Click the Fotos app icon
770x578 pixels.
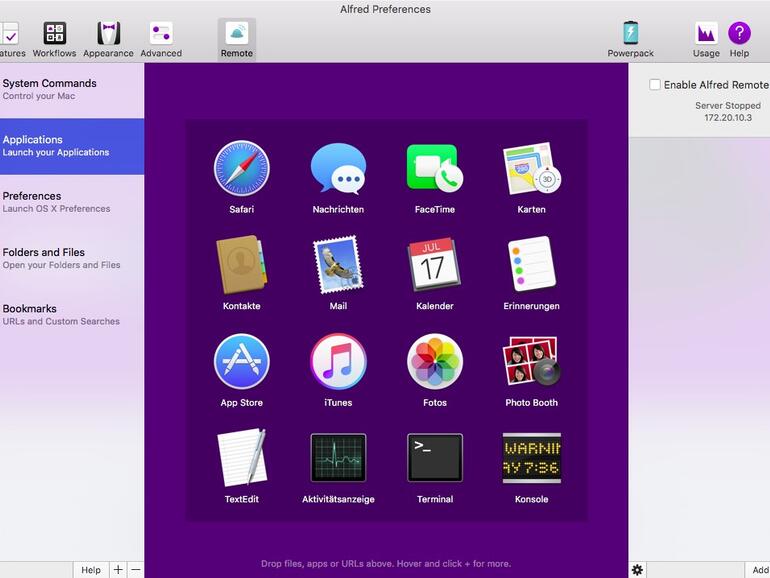tap(435, 362)
